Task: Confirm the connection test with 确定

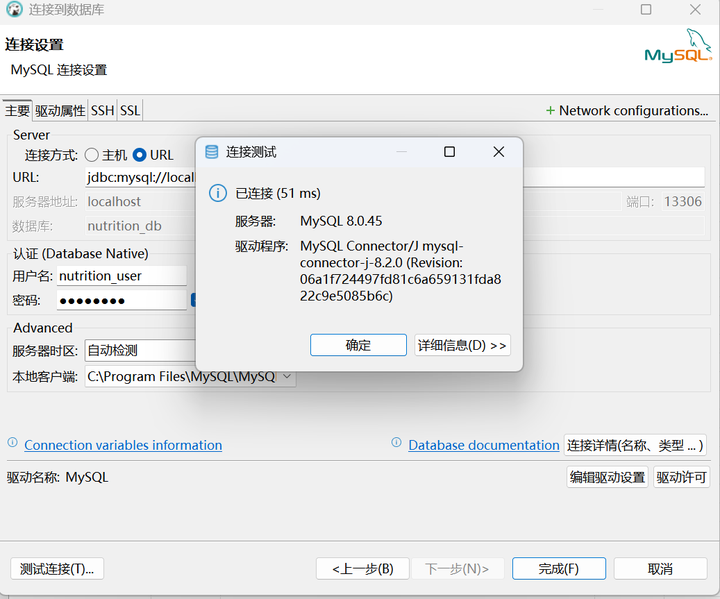Action: (358, 345)
